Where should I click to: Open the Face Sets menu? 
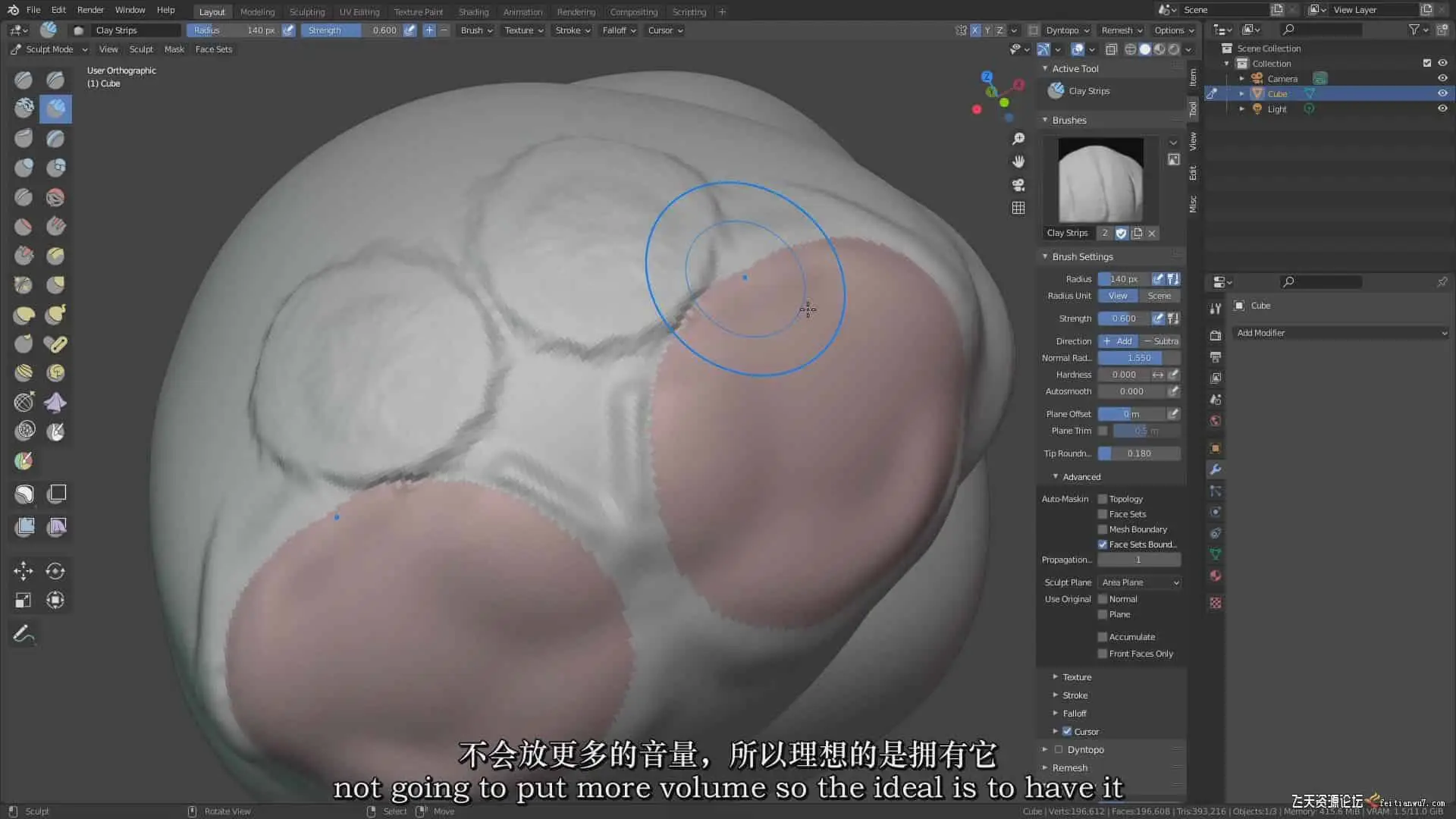click(213, 49)
